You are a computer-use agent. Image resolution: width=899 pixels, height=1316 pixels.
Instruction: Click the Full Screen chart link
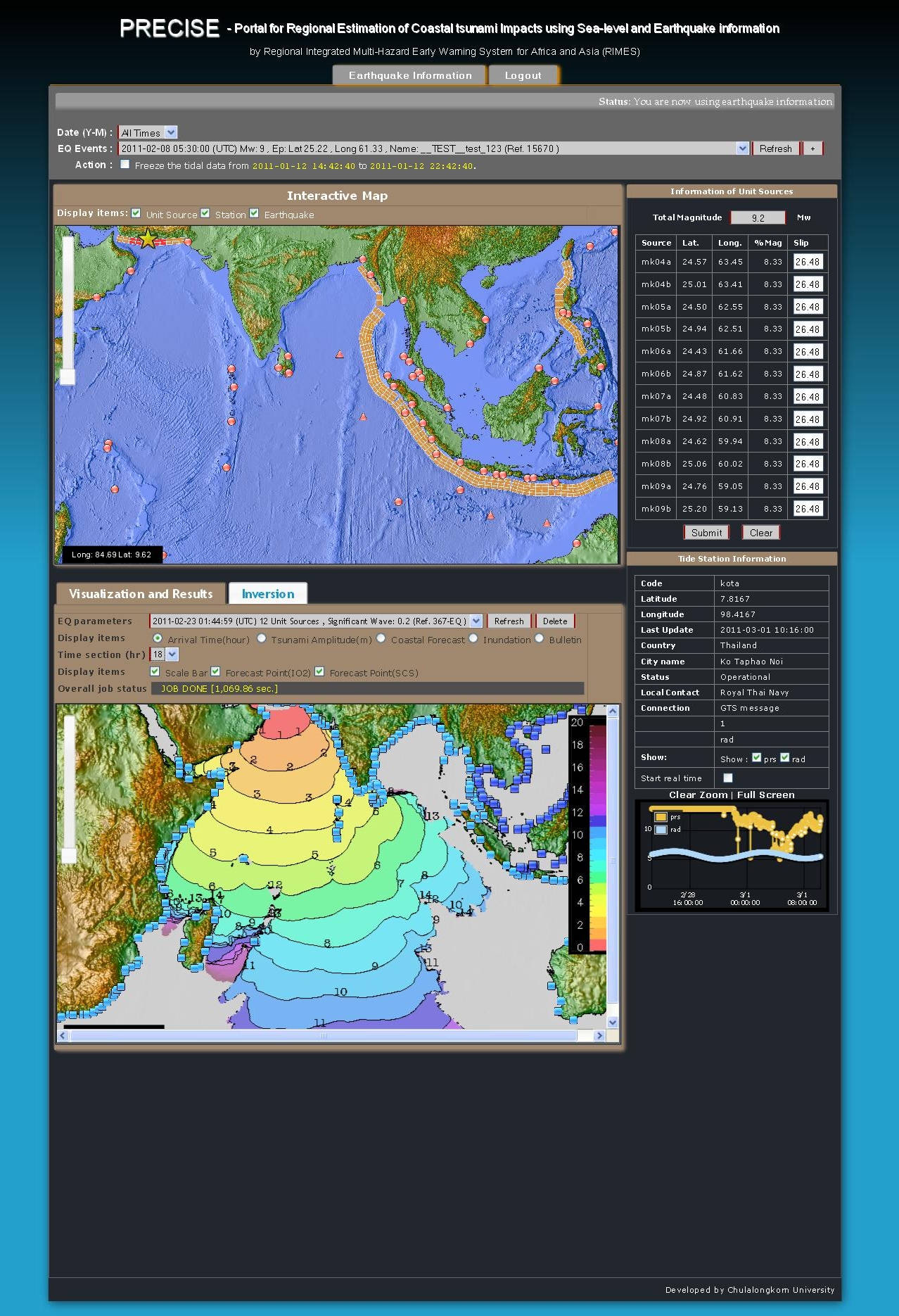[x=765, y=795]
